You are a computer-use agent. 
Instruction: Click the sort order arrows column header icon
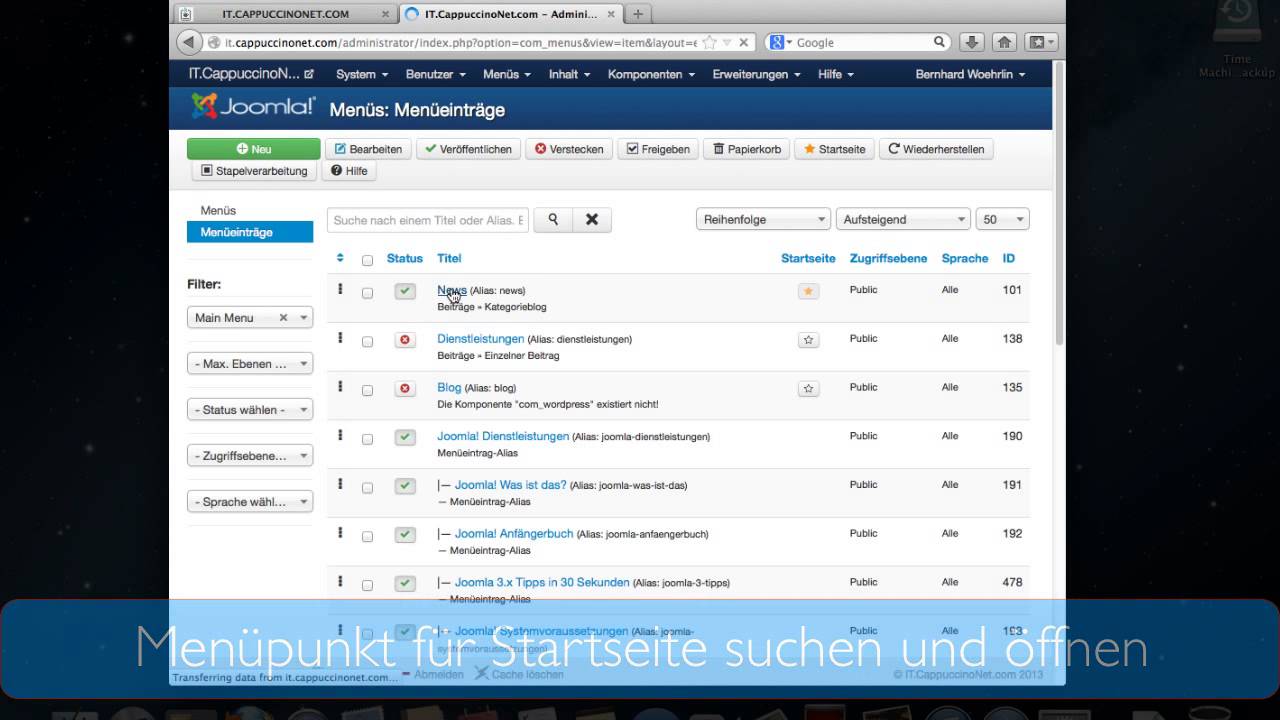tap(340, 258)
